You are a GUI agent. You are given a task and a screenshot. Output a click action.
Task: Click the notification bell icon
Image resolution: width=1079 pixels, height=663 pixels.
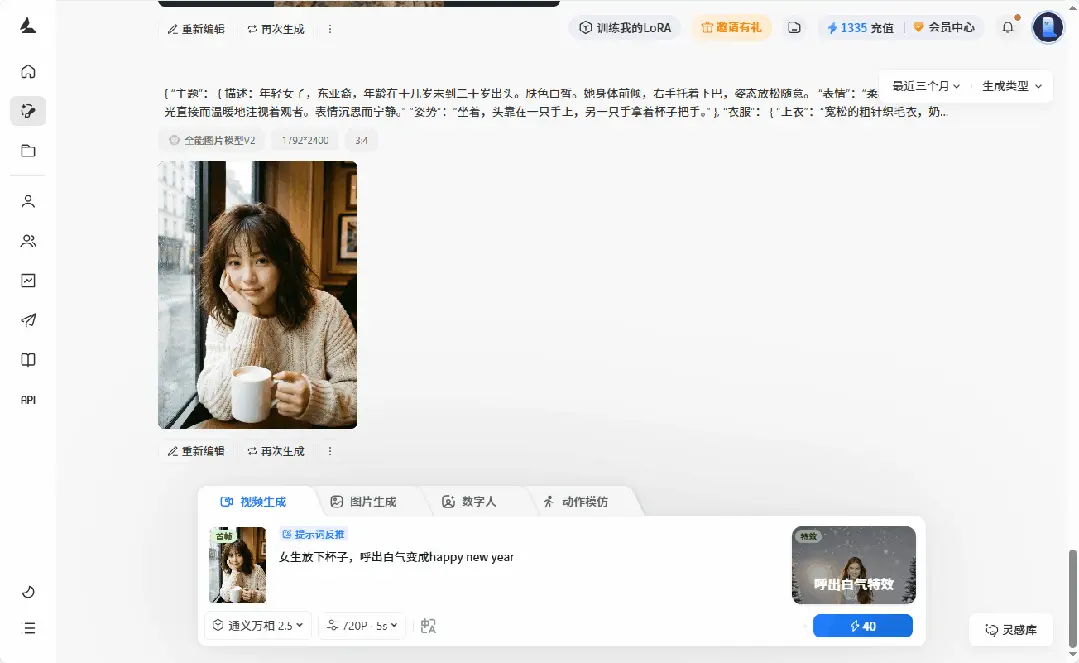pos(1008,27)
